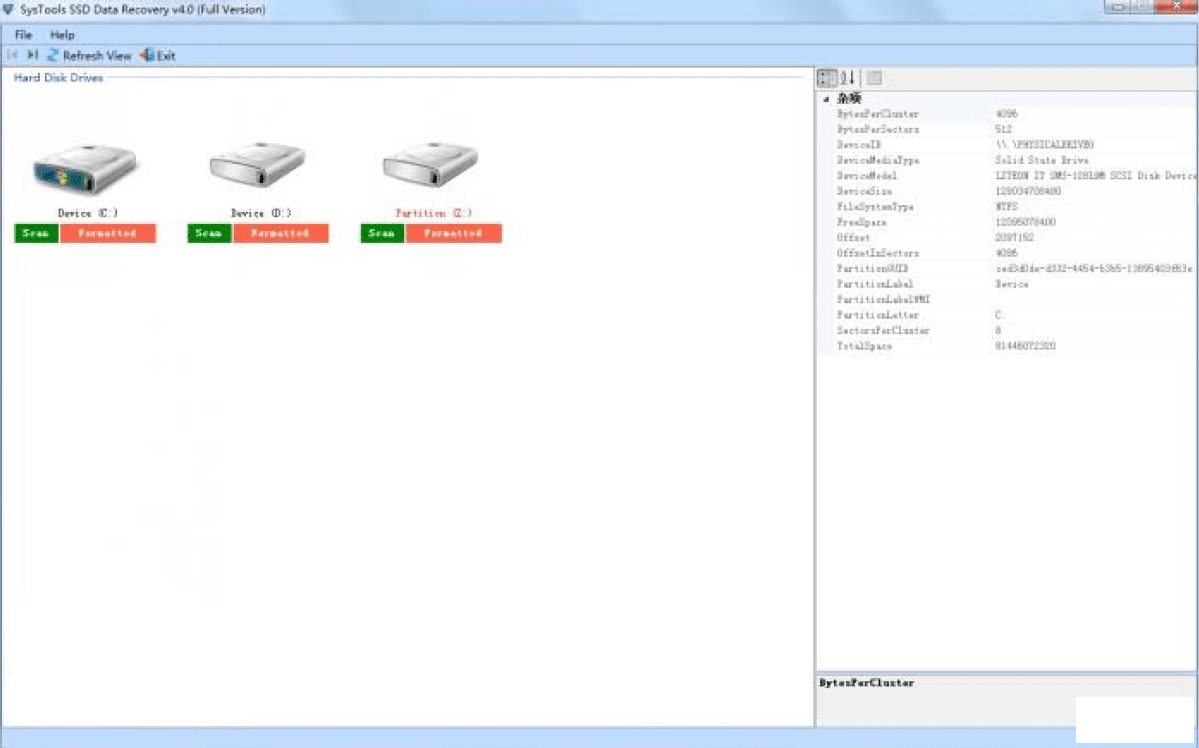The image size is (1199, 748).
Task: Open the property pages icon
Action: (x=875, y=78)
